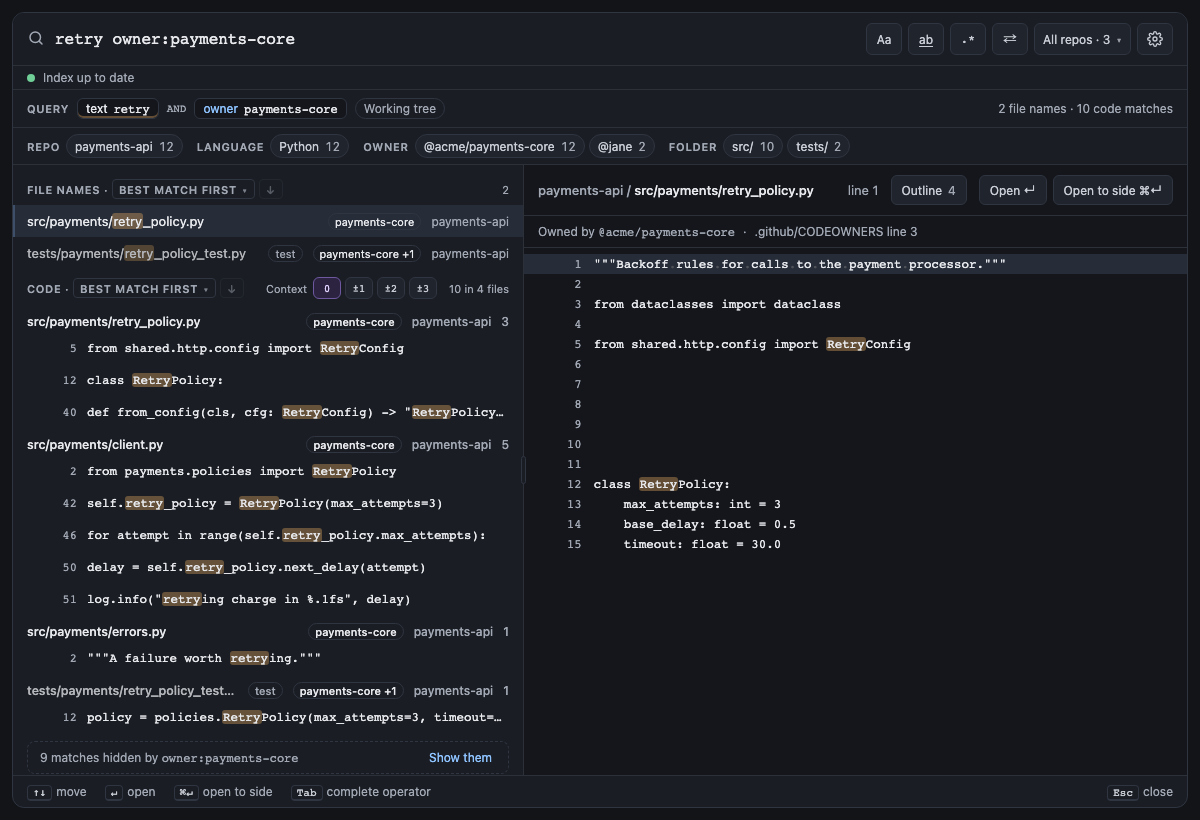Open match 'self.retry_policy = RetryPolicy(max_attempts=3)'
Viewport: 1200px width, 820px height.
pos(268,504)
